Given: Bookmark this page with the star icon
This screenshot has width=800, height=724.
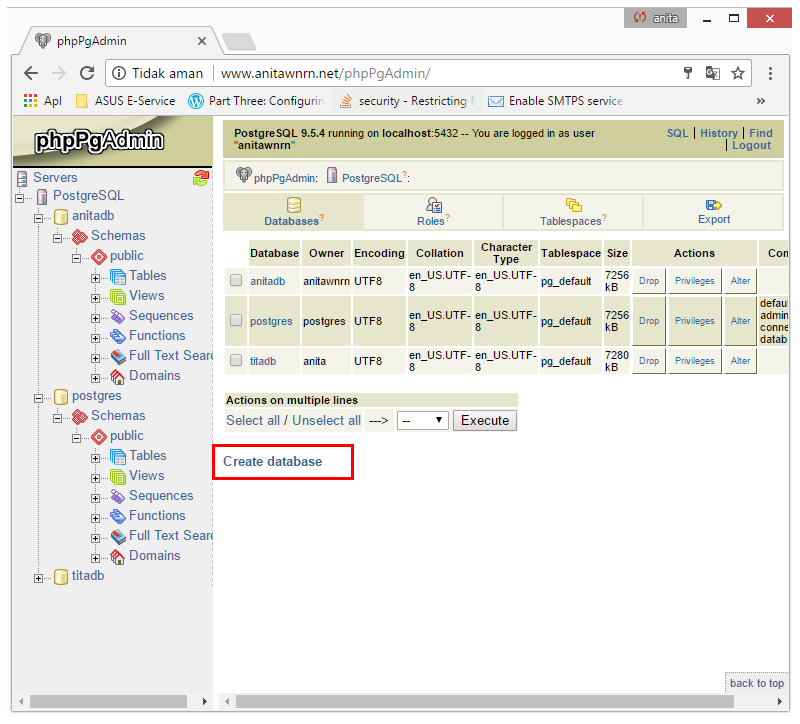Looking at the screenshot, I should pyautogui.click(x=738, y=73).
